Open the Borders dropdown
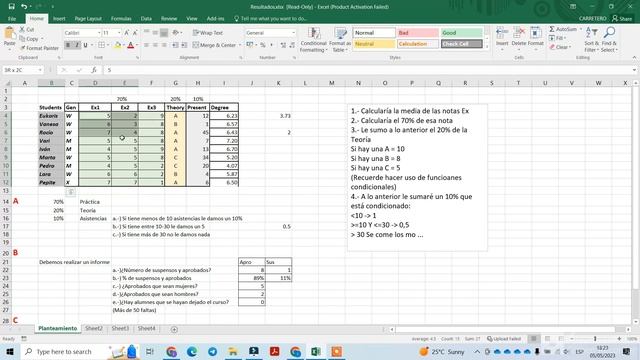 pos(109,45)
